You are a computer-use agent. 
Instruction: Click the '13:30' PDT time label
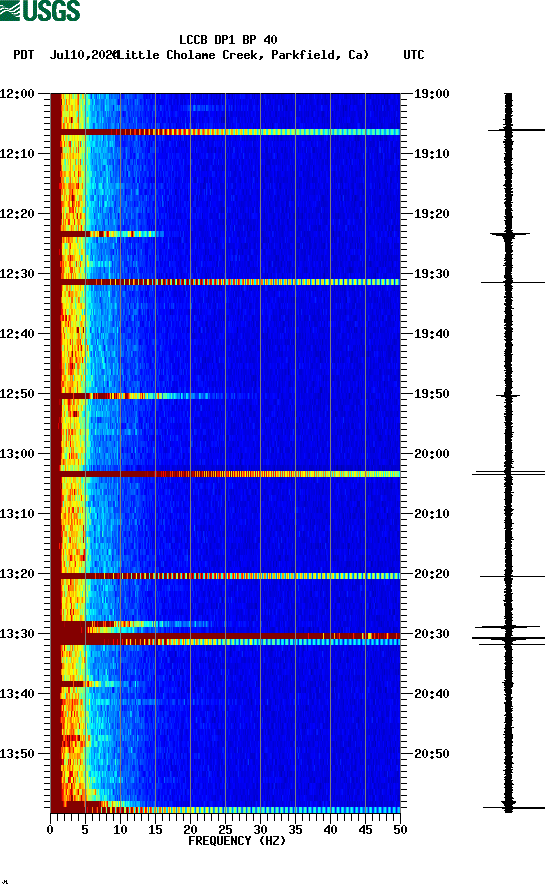click(17, 634)
